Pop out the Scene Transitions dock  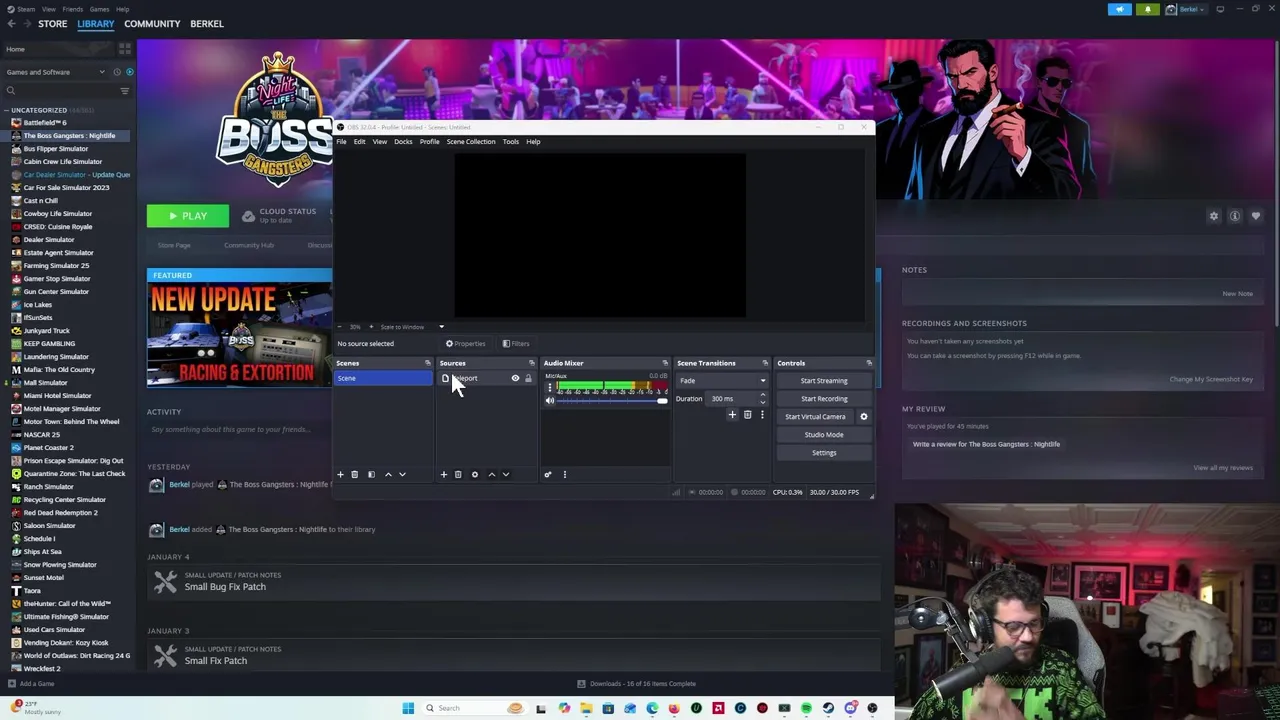[x=765, y=363]
